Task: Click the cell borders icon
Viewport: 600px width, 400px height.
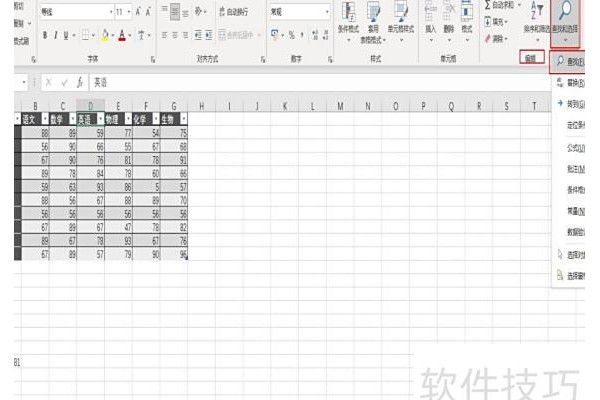Action: coord(85,35)
